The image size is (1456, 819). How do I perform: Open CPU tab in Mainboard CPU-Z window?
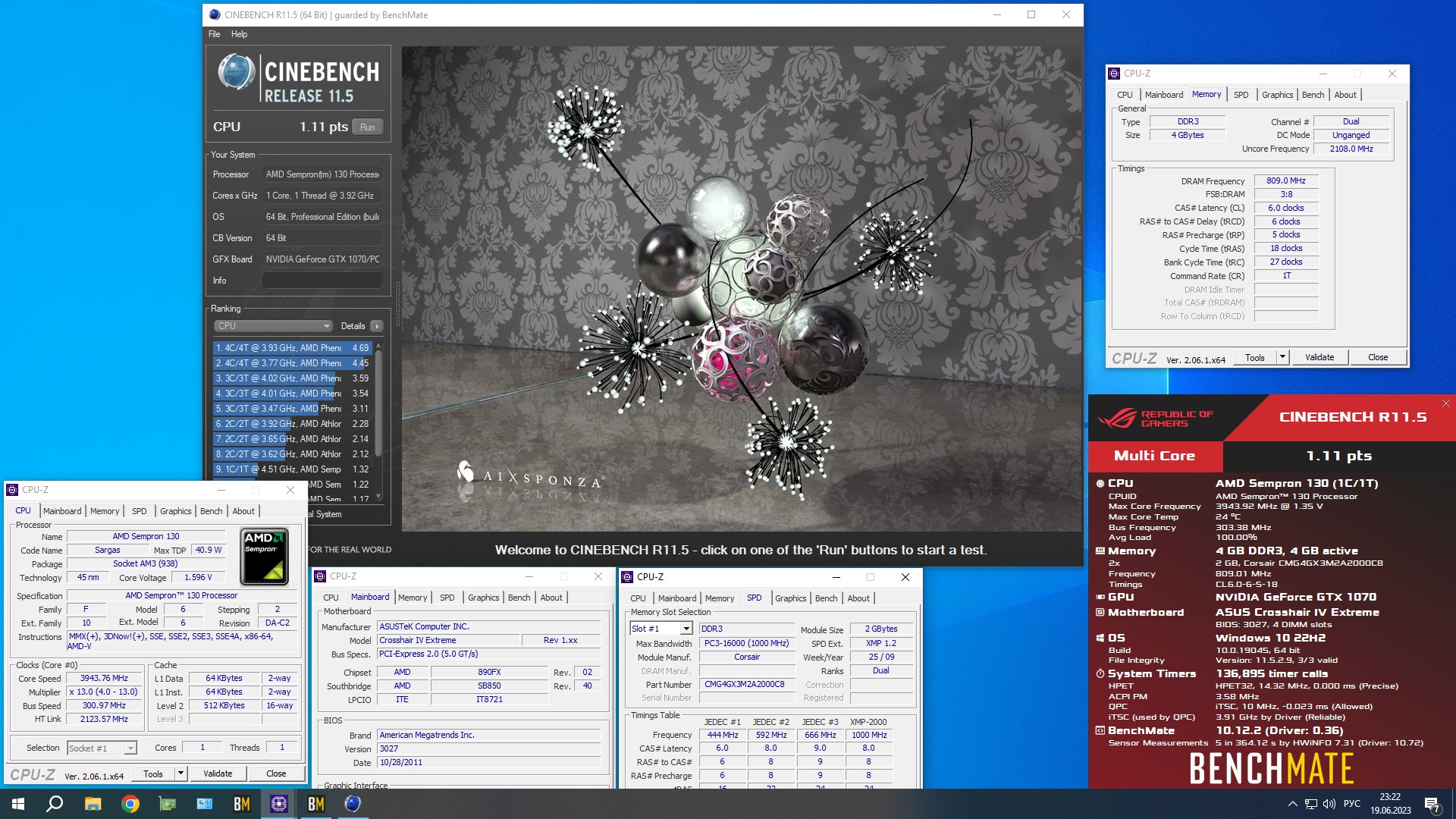(x=331, y=598)
